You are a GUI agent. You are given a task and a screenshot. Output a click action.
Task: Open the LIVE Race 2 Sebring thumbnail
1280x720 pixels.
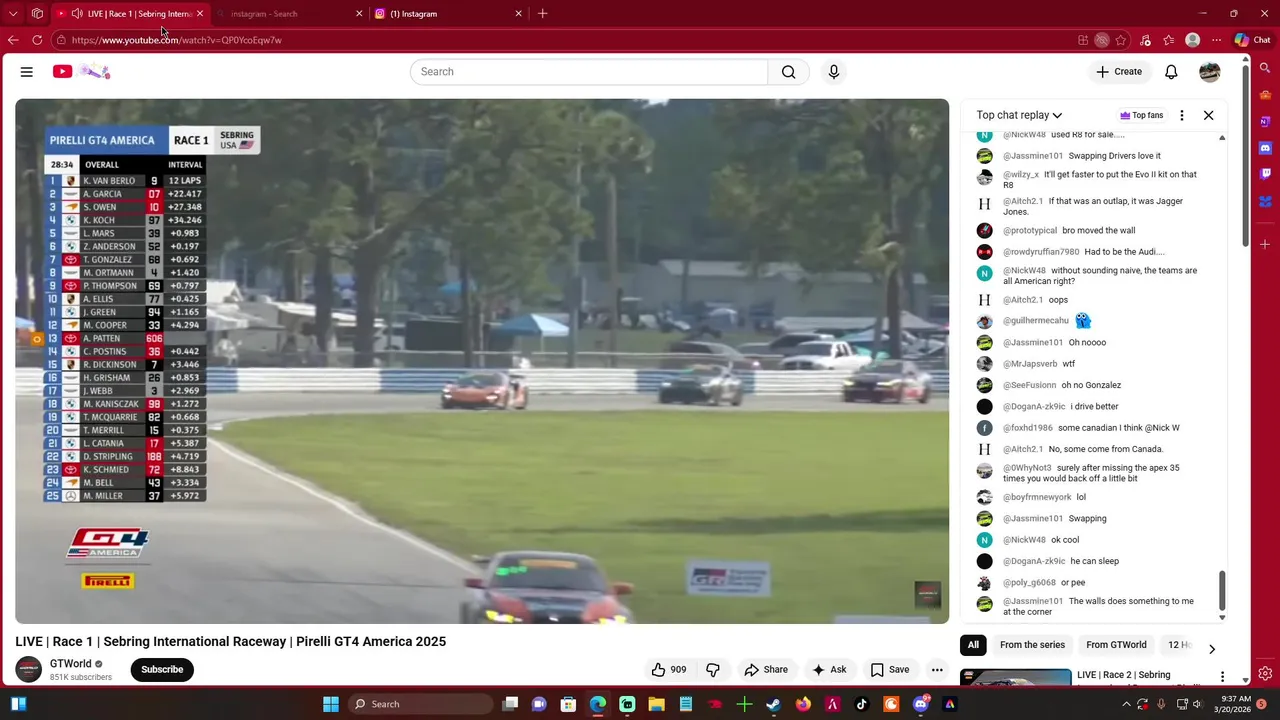(1016, 678)
